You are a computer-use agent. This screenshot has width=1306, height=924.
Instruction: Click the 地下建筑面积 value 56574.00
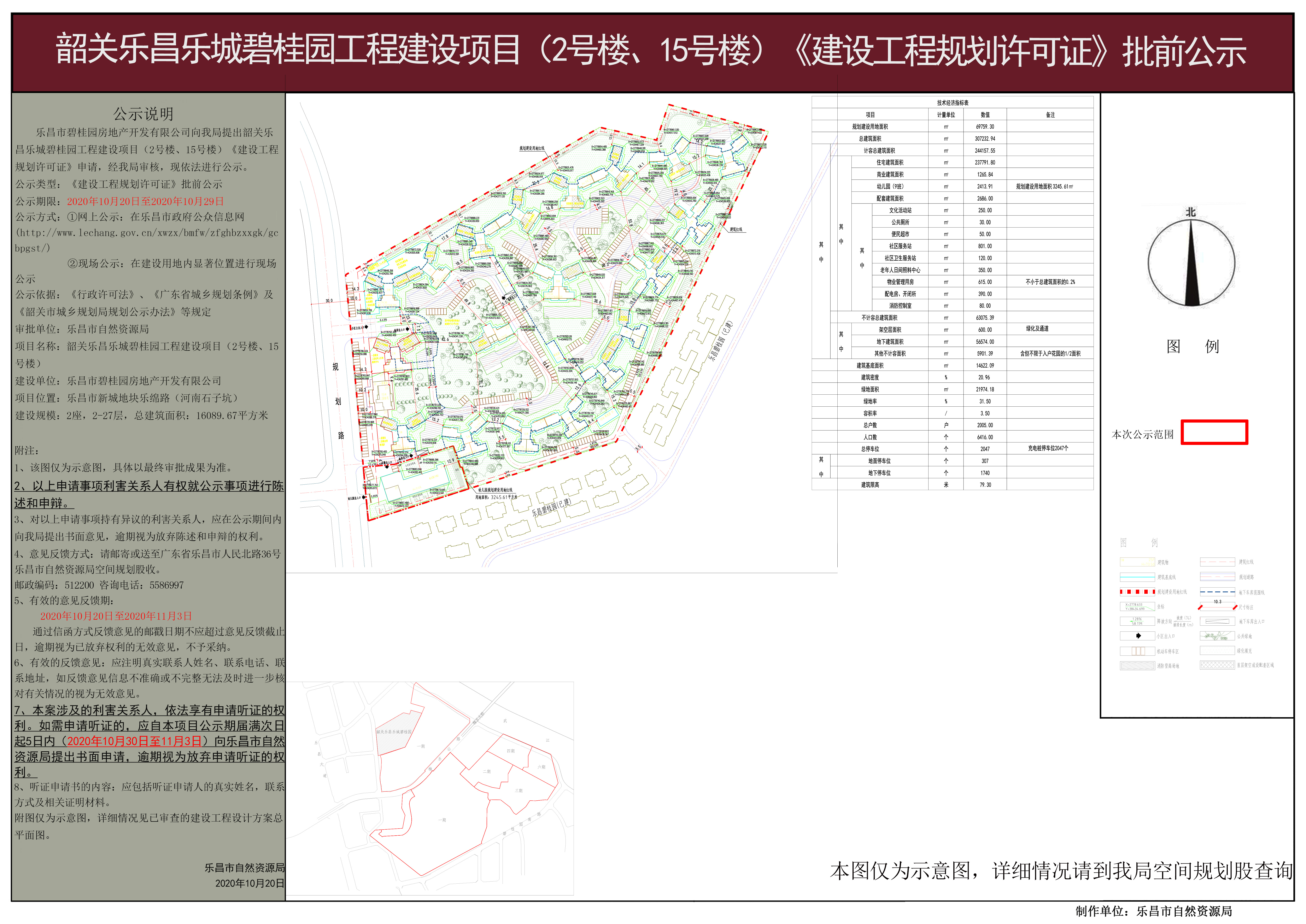[985, 342]
